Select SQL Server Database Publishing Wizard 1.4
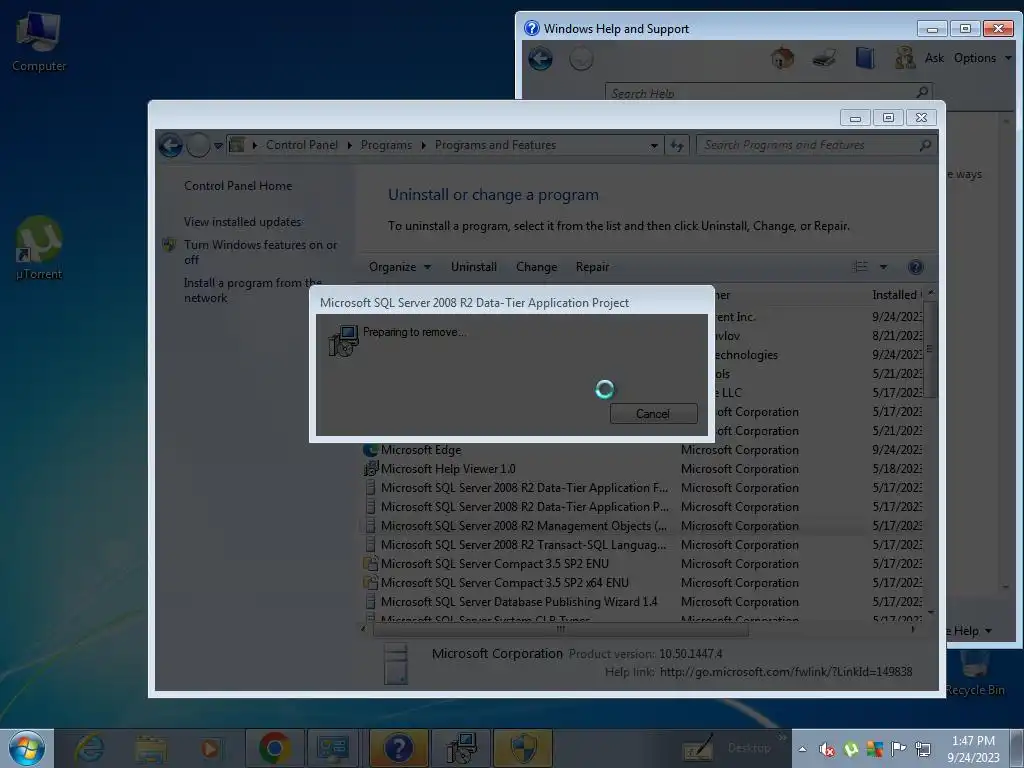Screen dimensions: 1024x768 pyautogui.click(x=641, y=601)
